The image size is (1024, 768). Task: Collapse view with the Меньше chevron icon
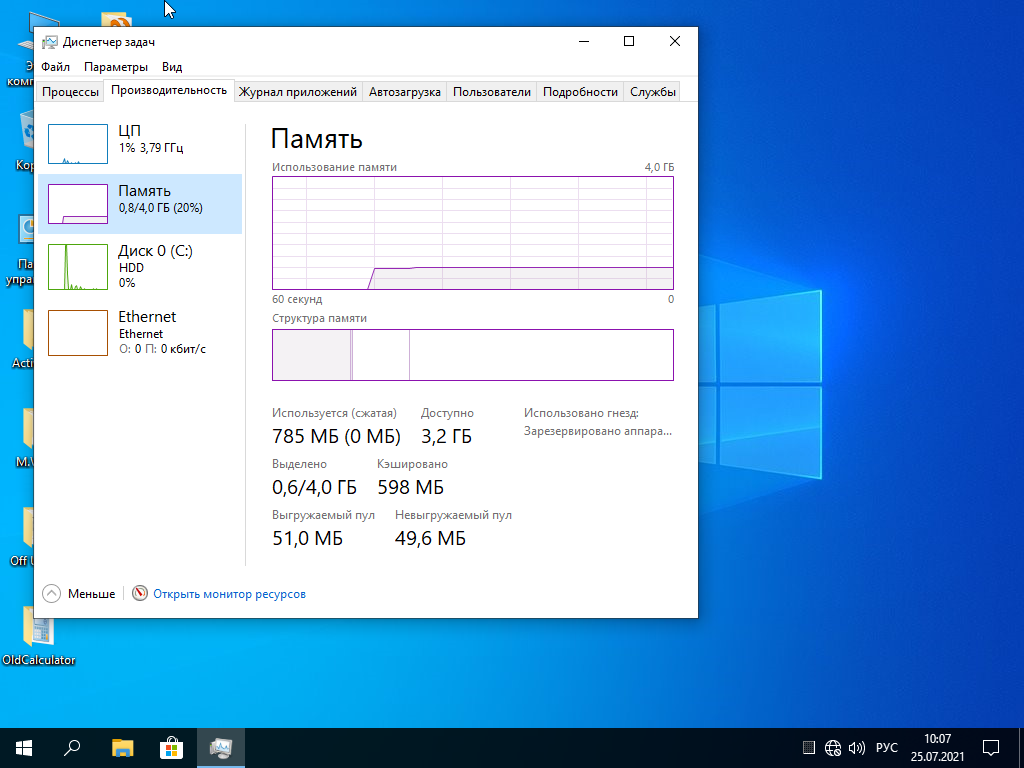click(52, 594)
